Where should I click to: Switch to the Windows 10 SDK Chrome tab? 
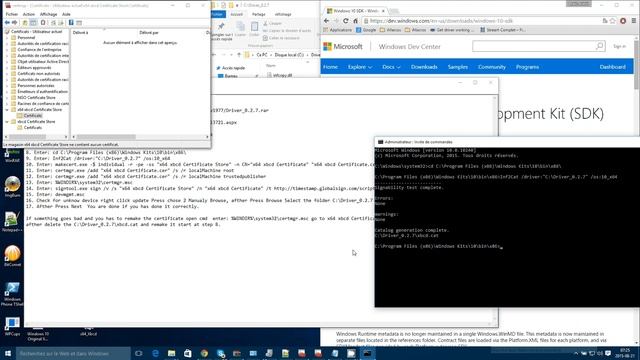[x=356, y=11]
